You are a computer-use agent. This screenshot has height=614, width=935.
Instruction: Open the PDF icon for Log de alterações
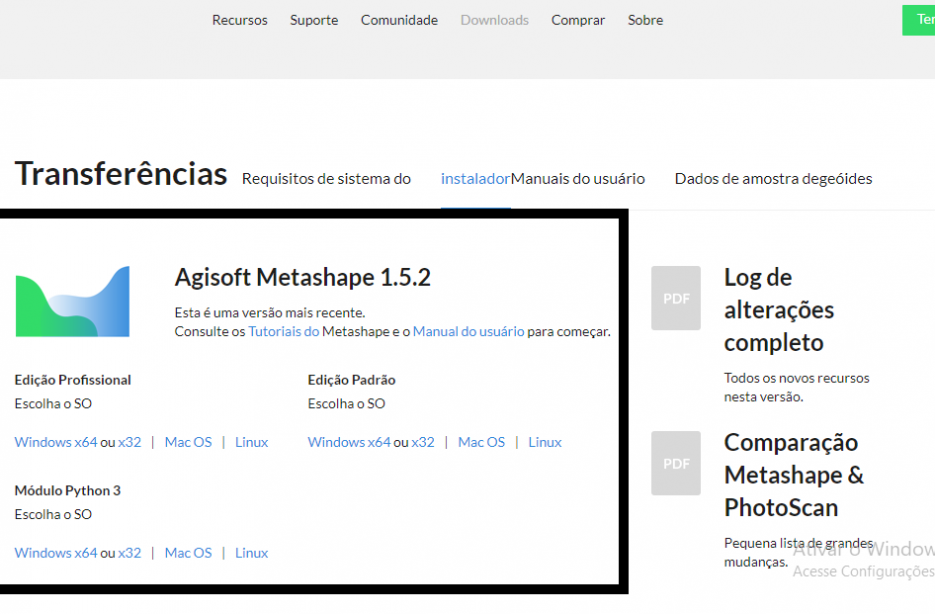[x=676, y=298]
